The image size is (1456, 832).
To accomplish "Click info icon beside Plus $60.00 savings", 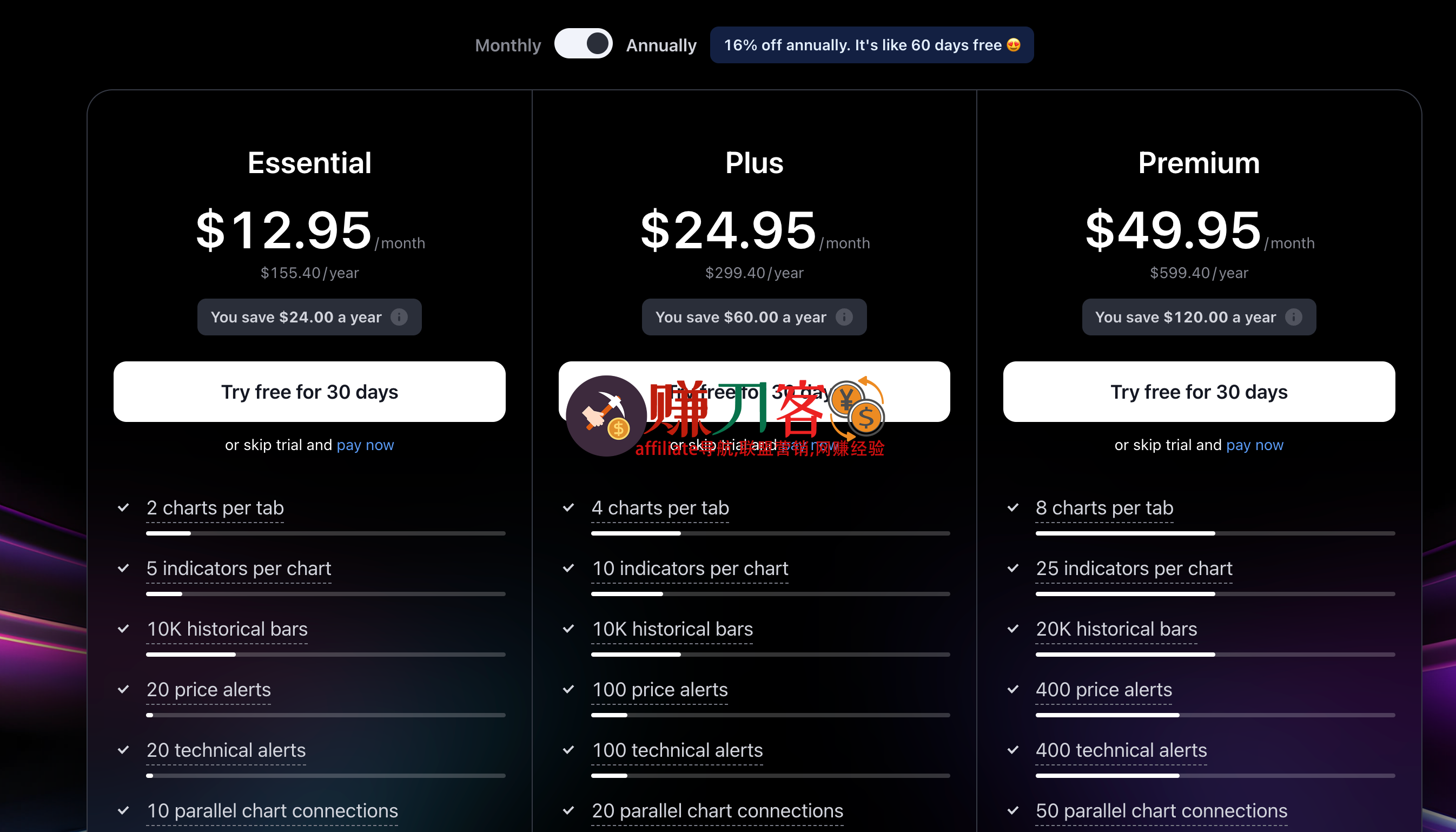I will pos(844,316).
